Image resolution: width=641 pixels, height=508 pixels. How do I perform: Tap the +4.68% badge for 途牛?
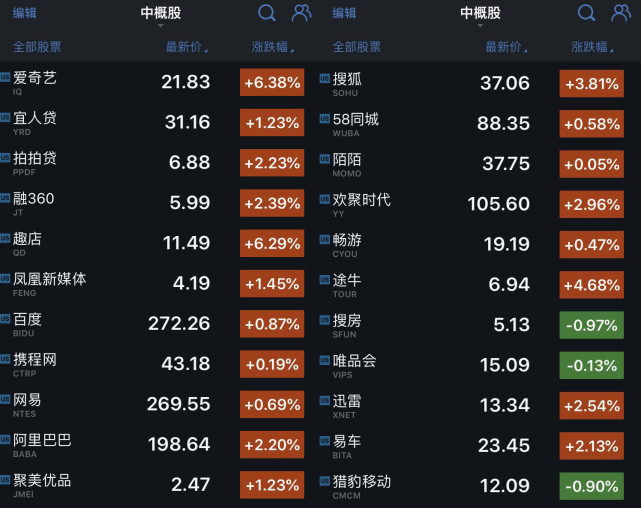592,285
